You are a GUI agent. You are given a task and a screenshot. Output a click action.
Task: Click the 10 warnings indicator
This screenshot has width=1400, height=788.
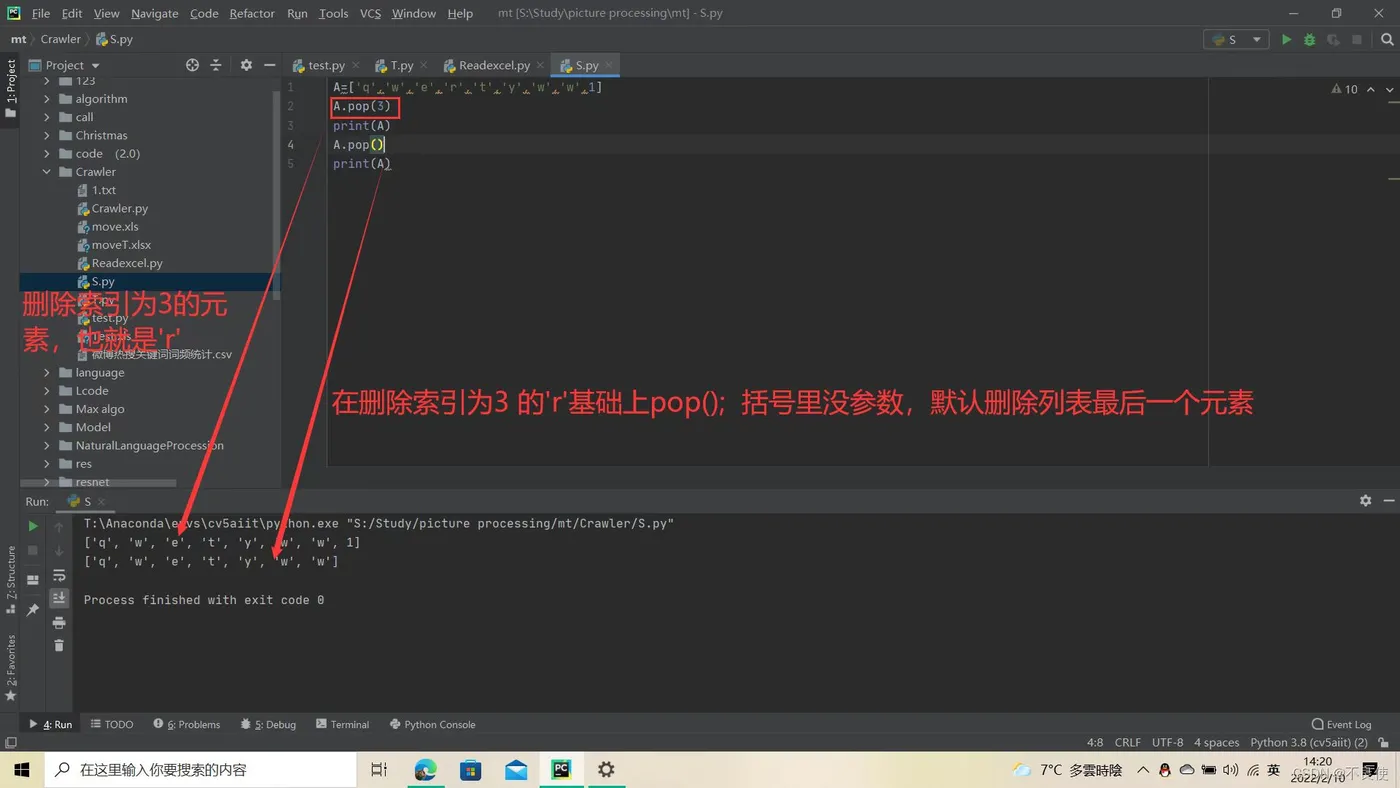(1344, 89)
